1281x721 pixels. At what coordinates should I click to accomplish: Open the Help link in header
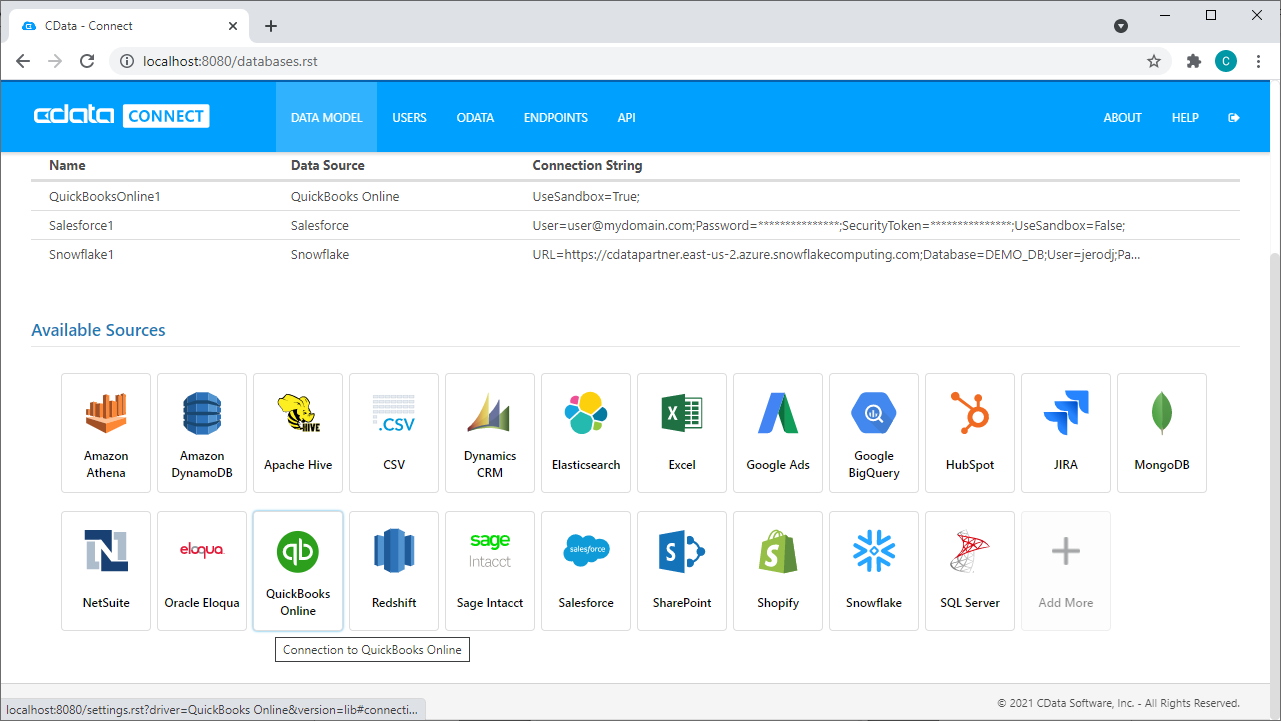point(1185,117)
